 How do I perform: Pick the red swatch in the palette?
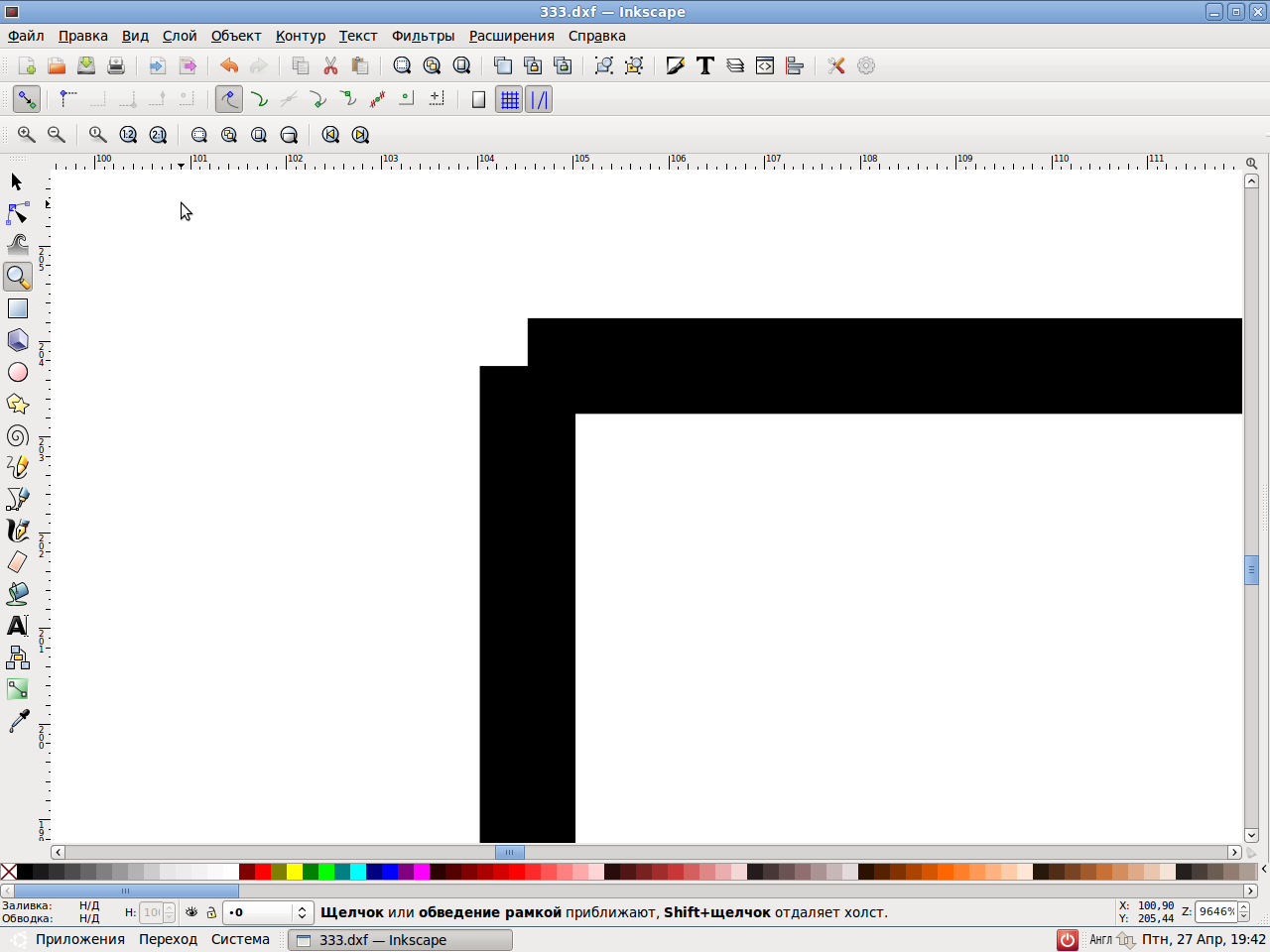263,872
